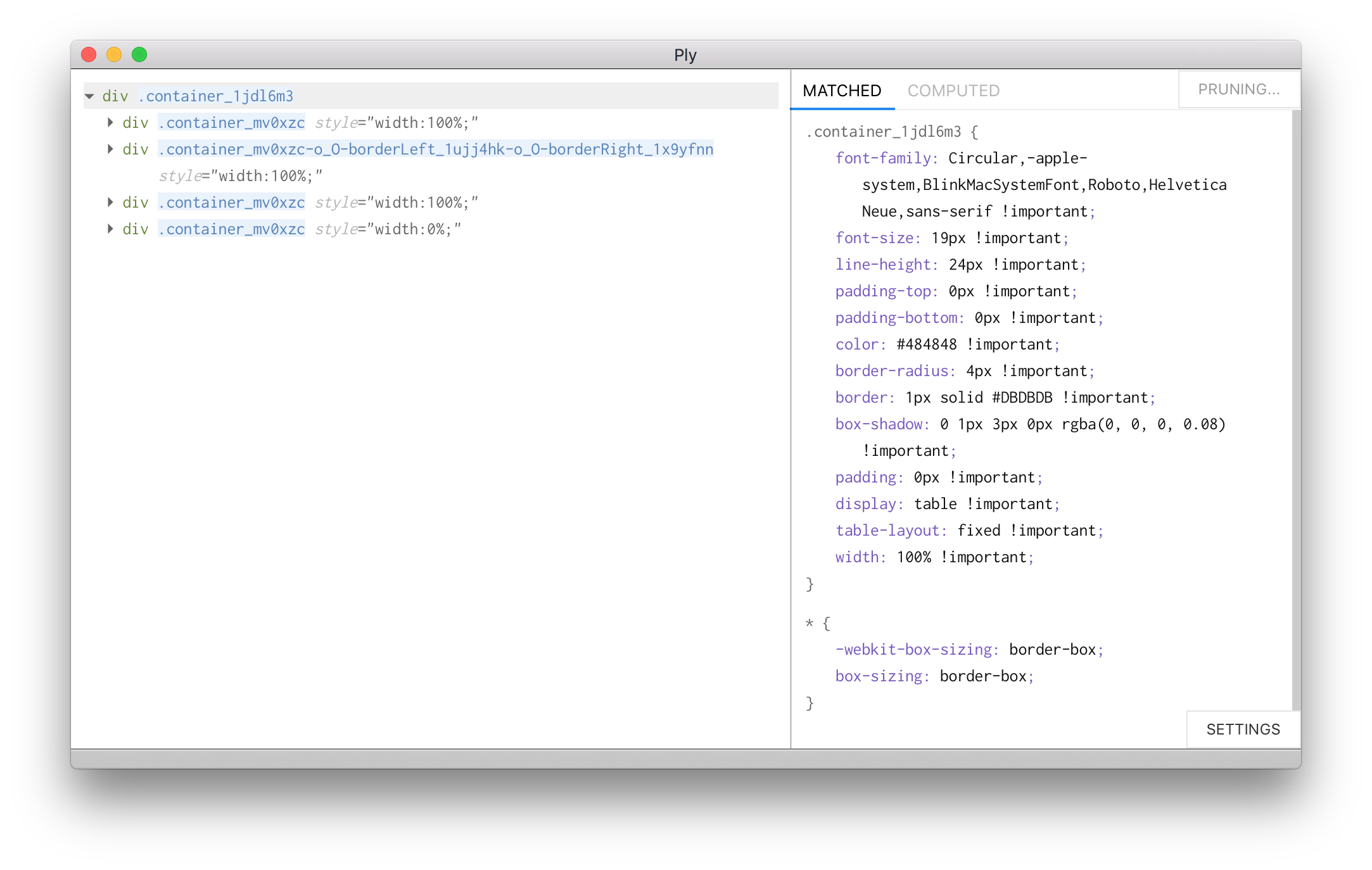1372x870 pixels.
Task: Select .container_mv0xzc-o_O-borderLeft_1ujj4hk class row
Action: (x=436, y=149)
